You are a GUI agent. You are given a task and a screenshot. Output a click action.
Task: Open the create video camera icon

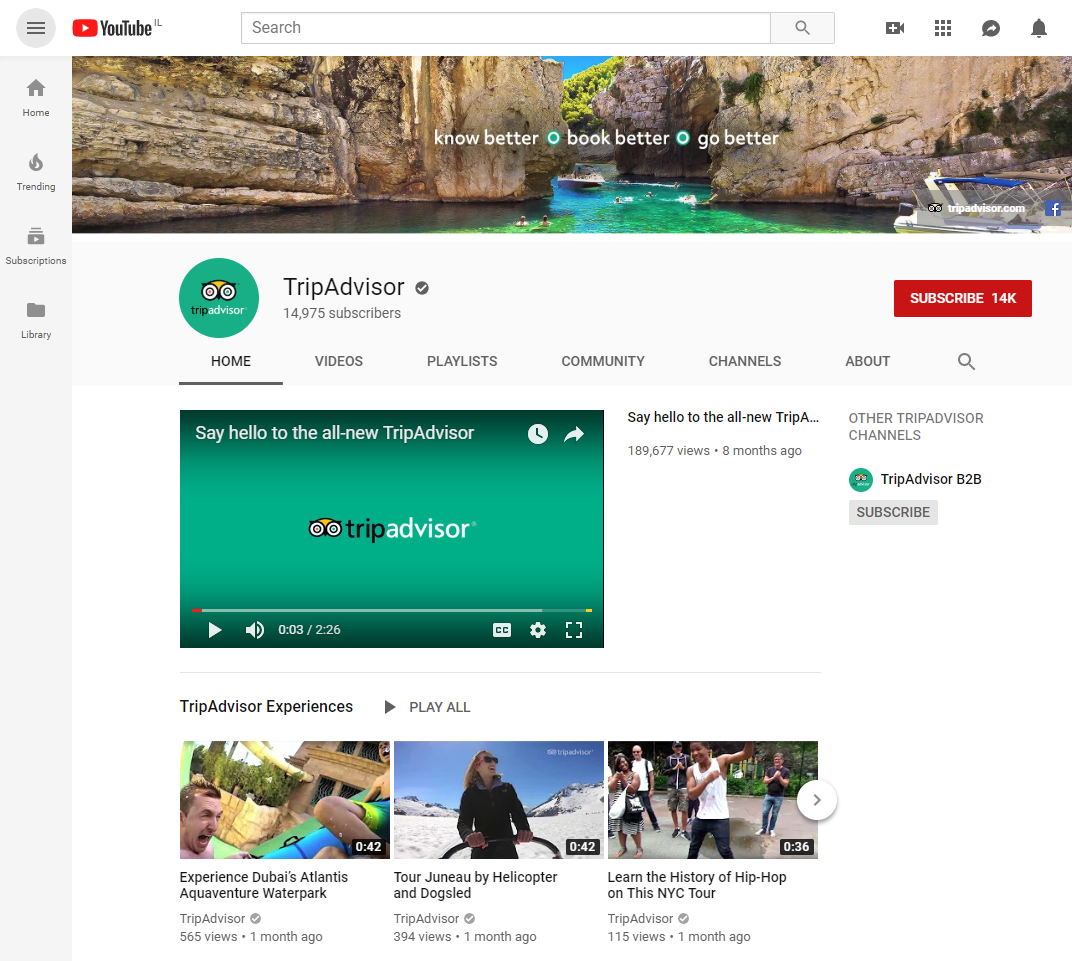pos(895,28)
